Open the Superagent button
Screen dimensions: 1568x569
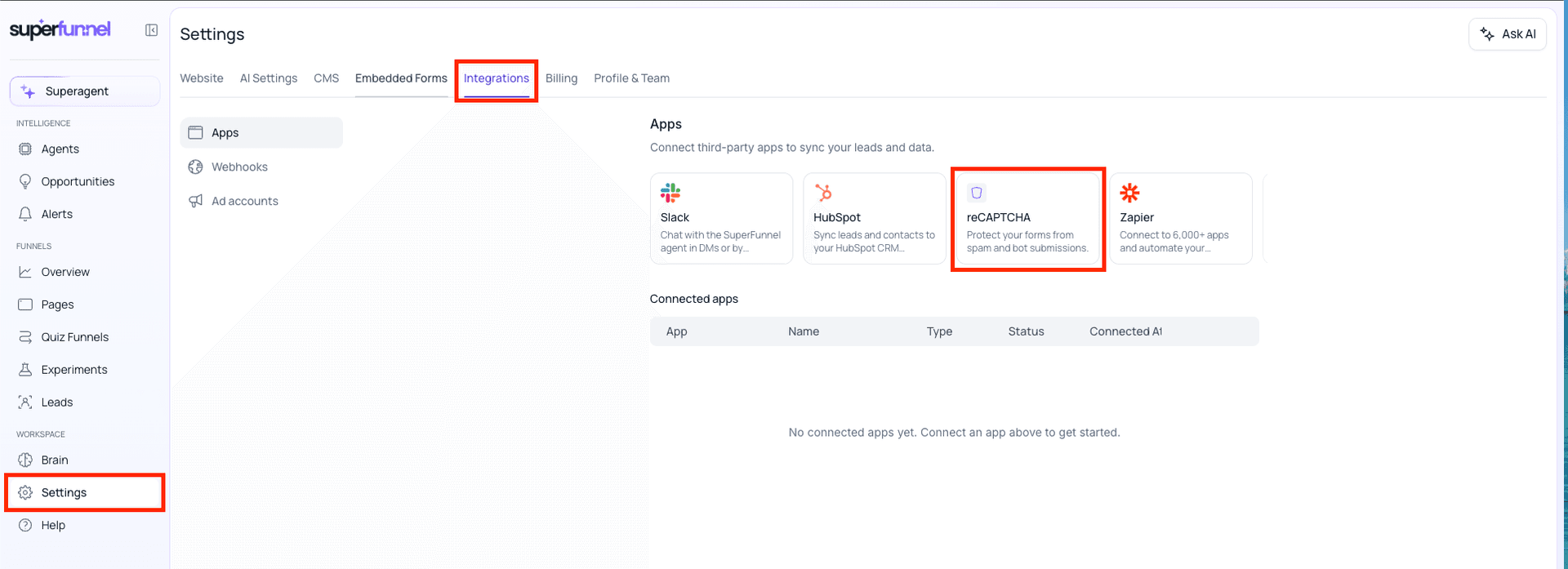tap(85, 91)
